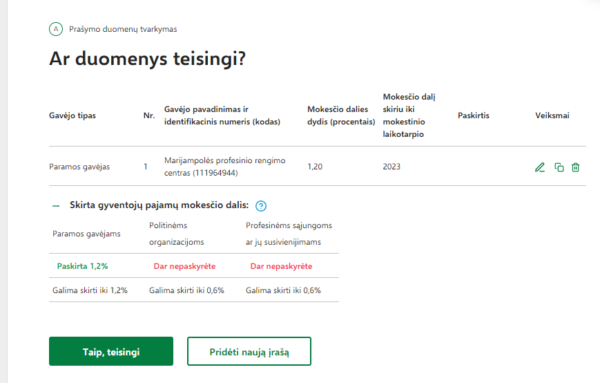The width and height of the screenshot is (600, 383).
Task: Click the Paramos gavėjas type cell
Action: (79, 167)
